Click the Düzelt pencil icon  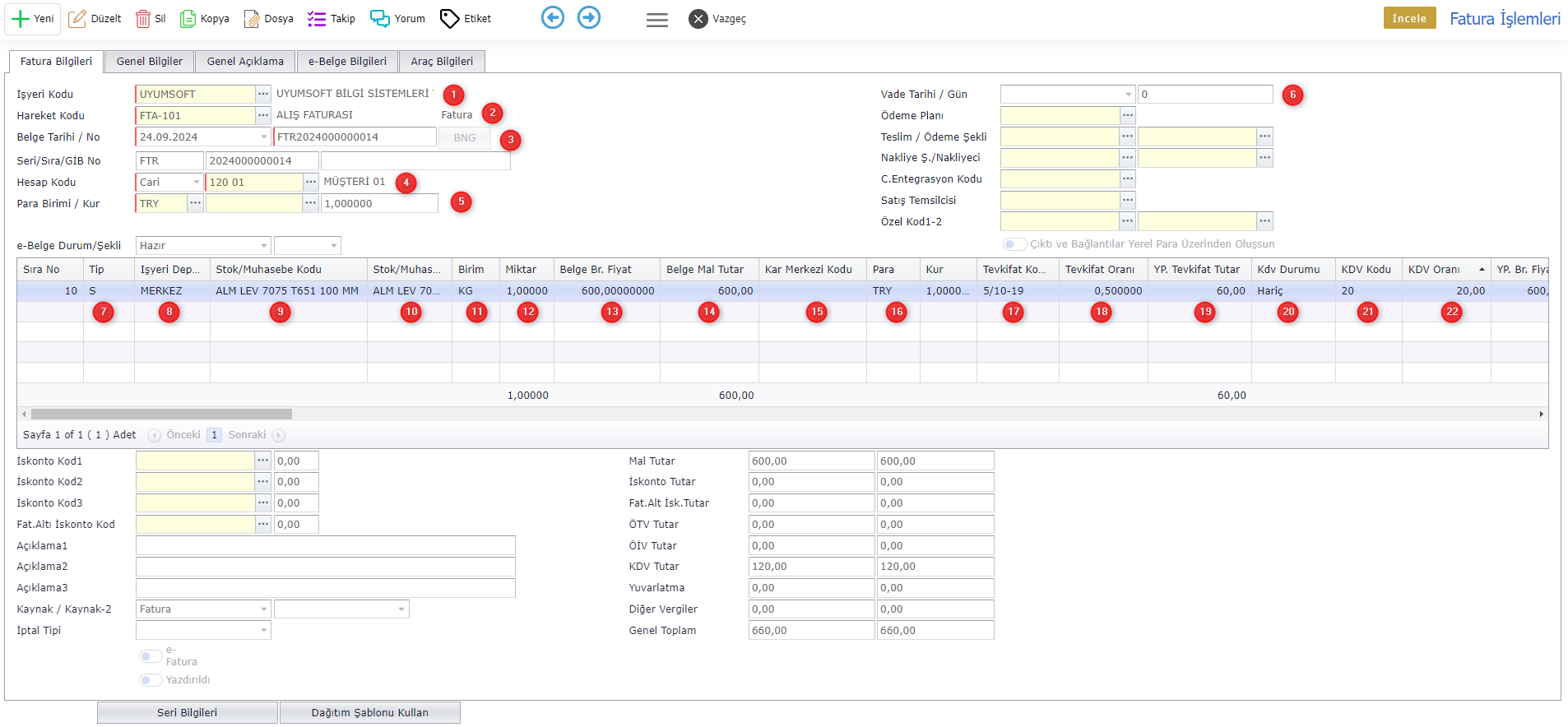pyautogui.click(x=77, y=19)
